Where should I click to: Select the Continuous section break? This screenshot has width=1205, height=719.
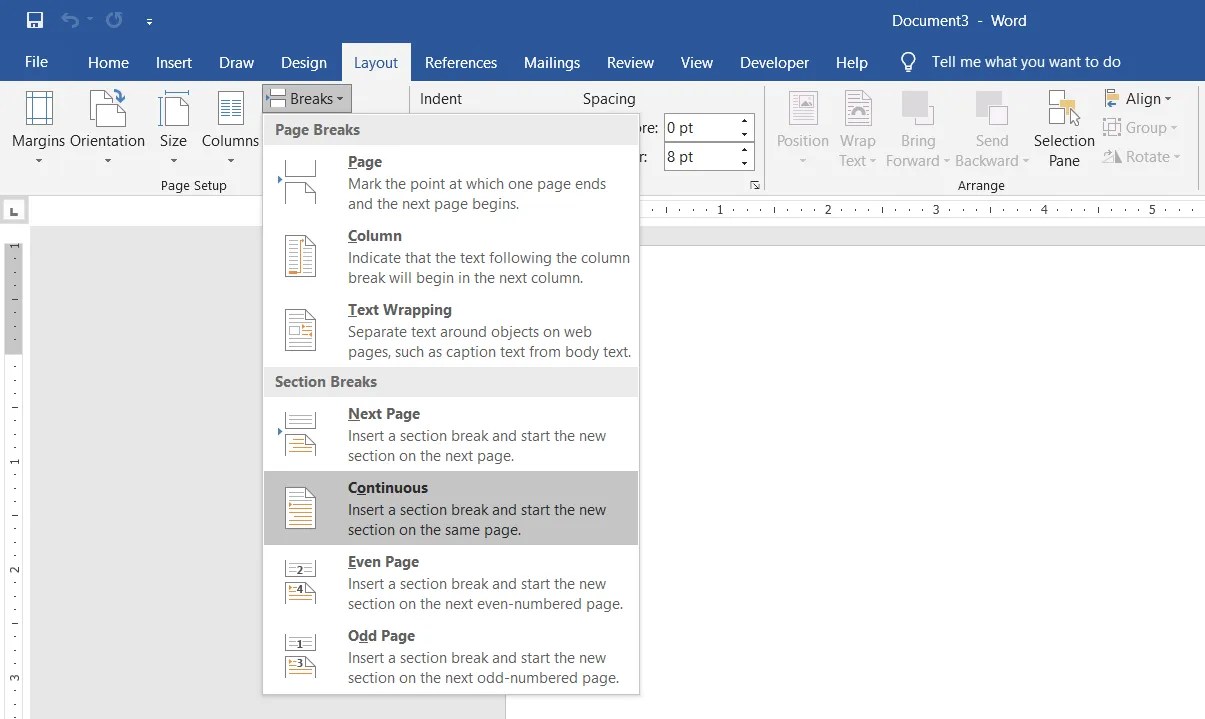point(450,508)
